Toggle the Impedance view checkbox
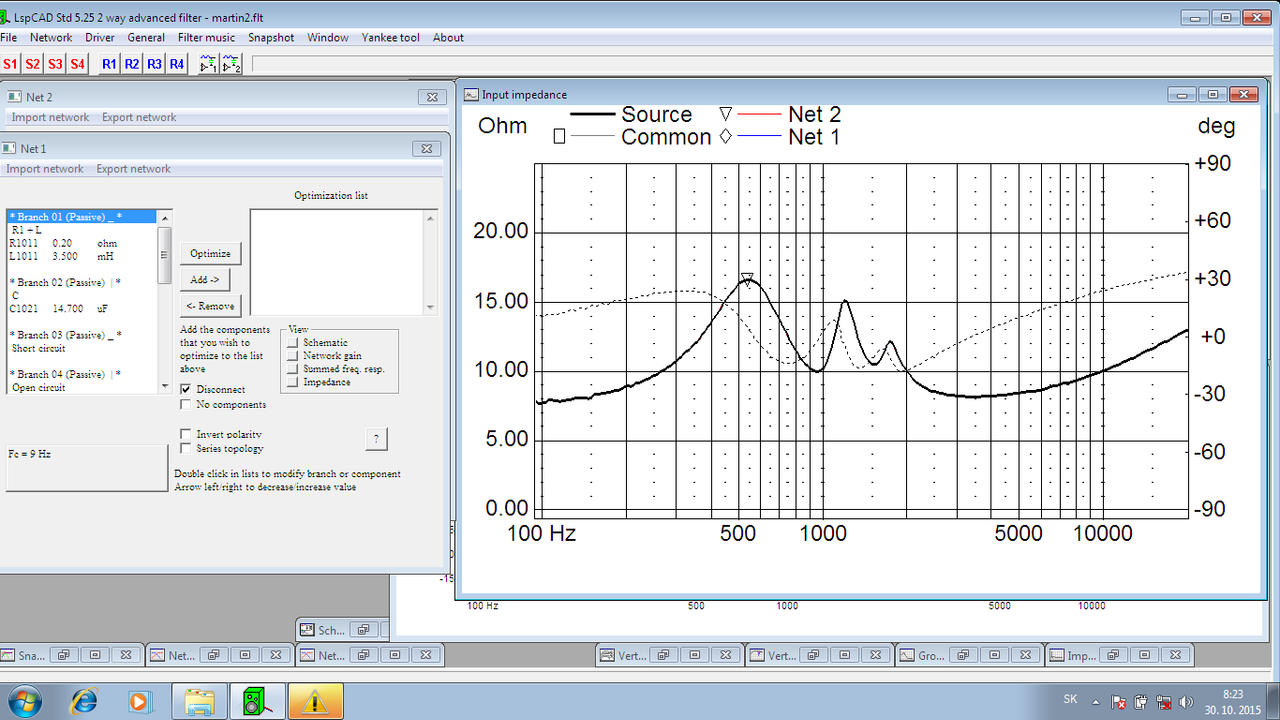1280x720 pixels. point(293,382)
